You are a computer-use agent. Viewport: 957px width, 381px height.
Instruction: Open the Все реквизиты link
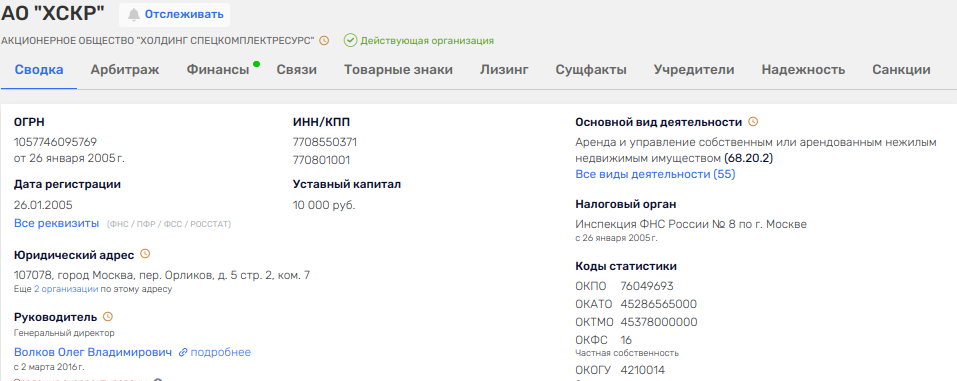(x=56, y=223)
